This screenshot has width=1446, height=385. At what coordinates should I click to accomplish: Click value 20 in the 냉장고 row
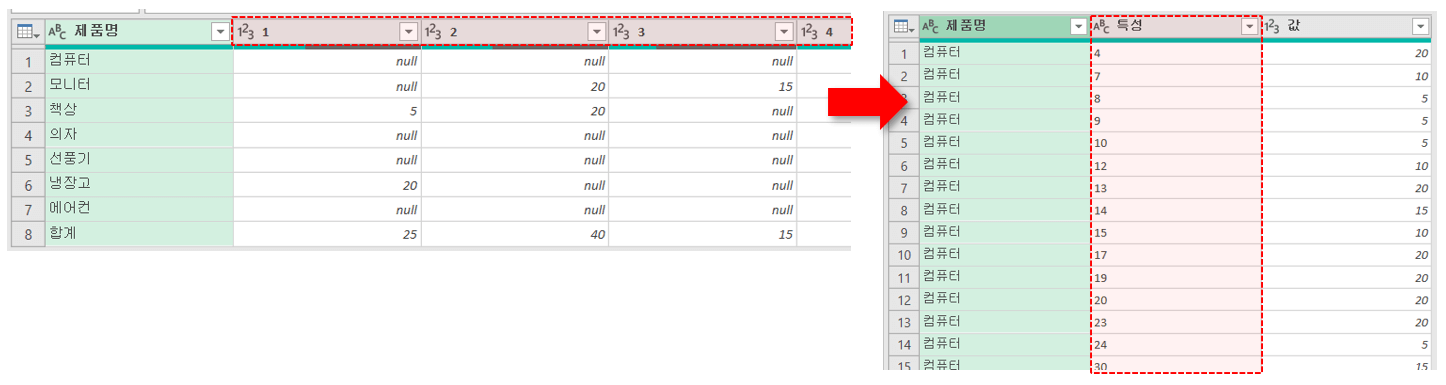click(327, 185)
